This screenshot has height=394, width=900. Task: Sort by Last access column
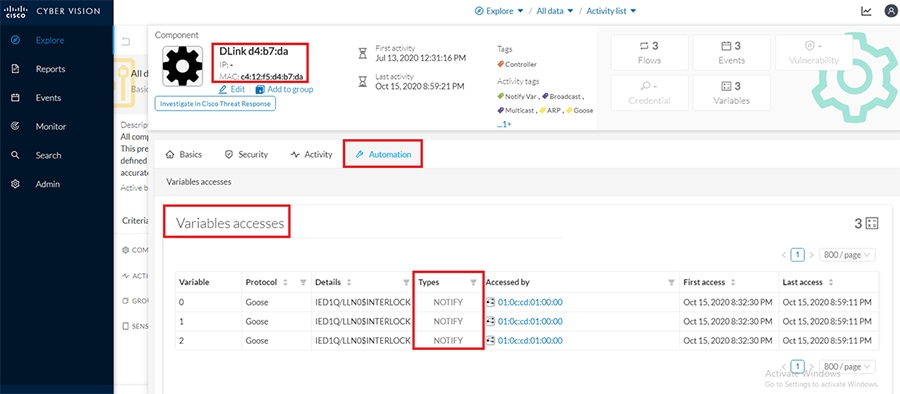pos(831,283)
